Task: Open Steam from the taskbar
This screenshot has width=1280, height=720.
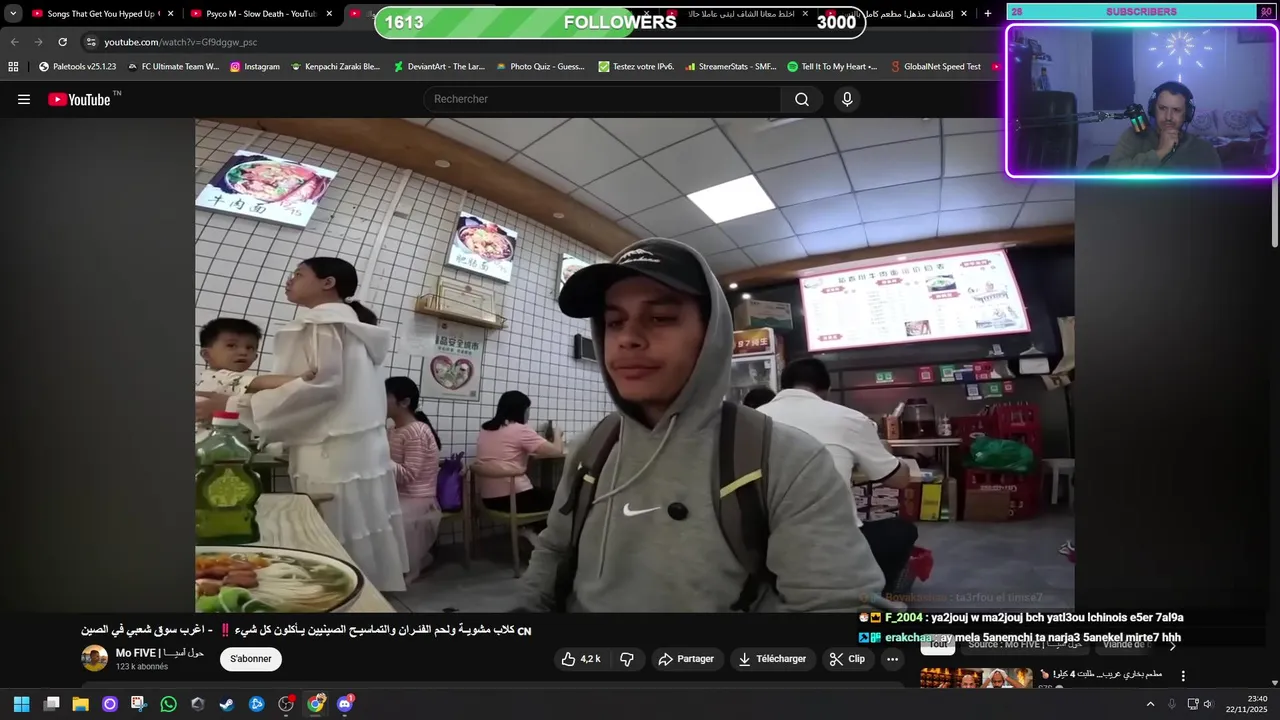Action: click(x=227, y=704)
